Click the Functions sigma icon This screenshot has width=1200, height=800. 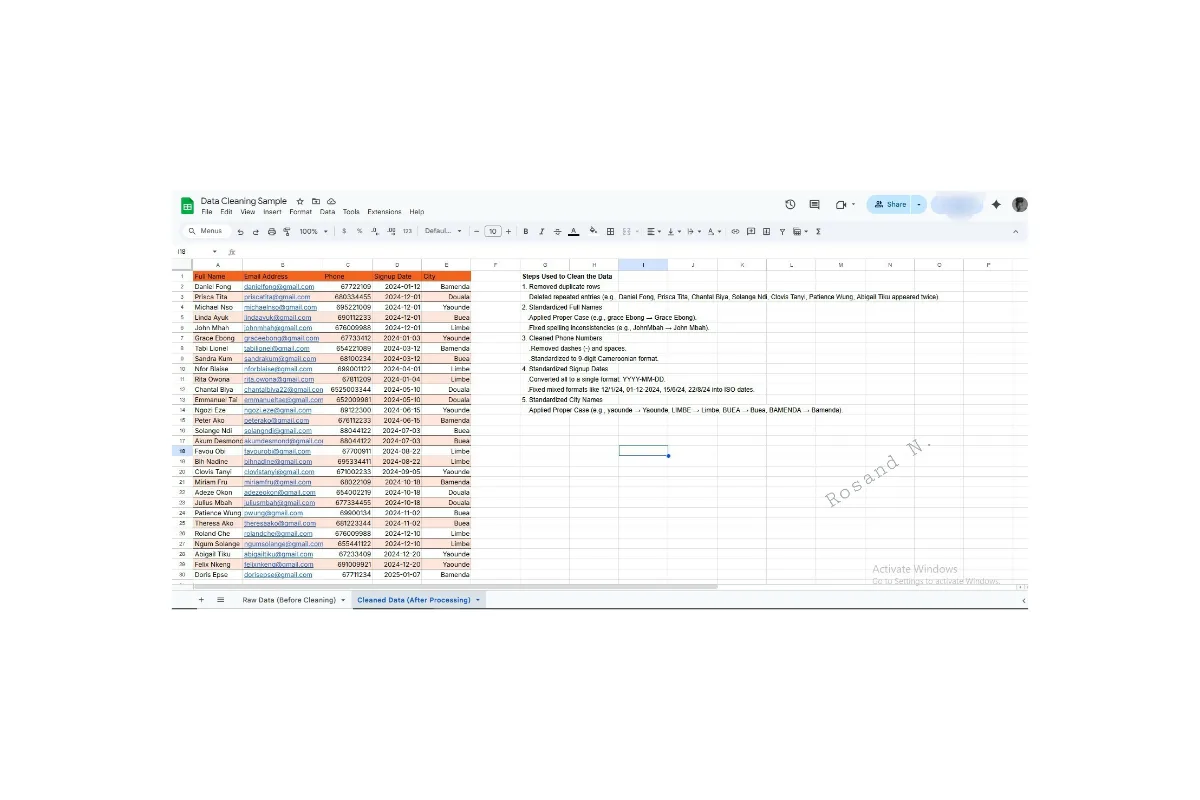[x=819, y=231]
